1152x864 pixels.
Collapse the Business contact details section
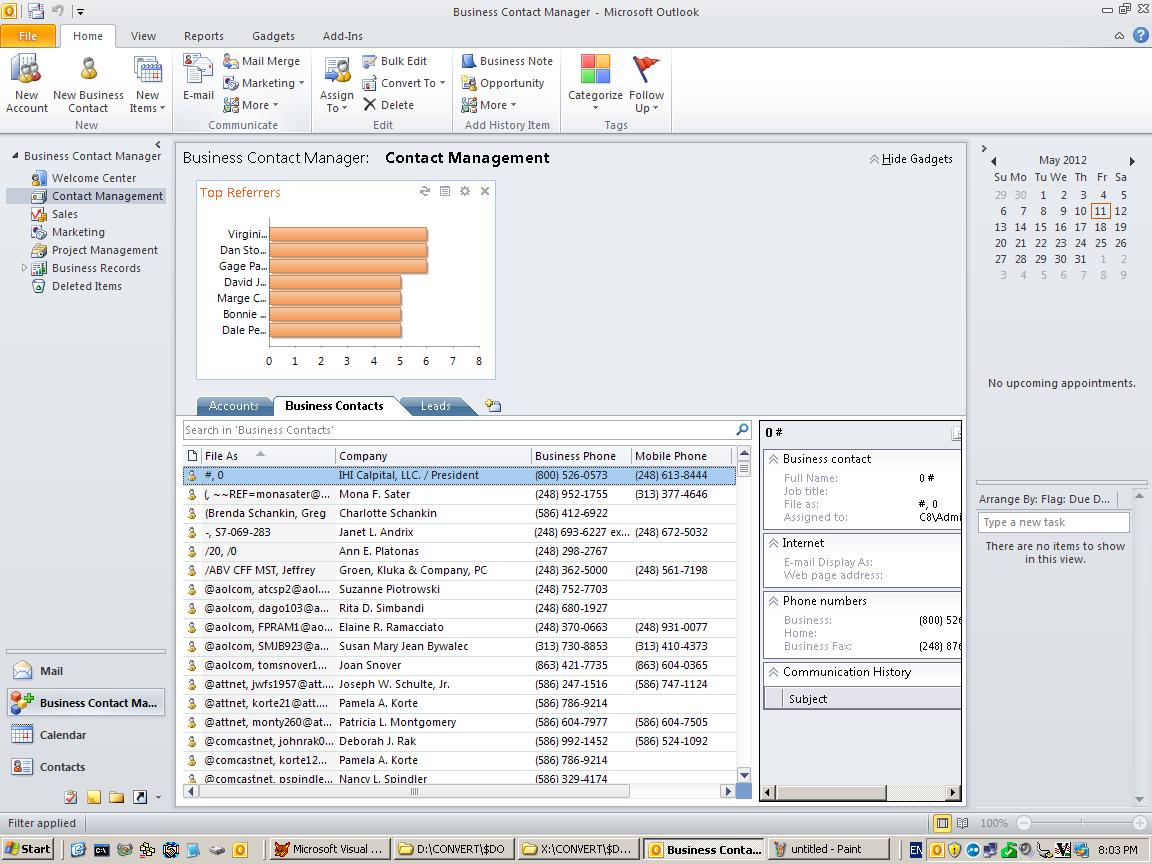coord(772,459)
